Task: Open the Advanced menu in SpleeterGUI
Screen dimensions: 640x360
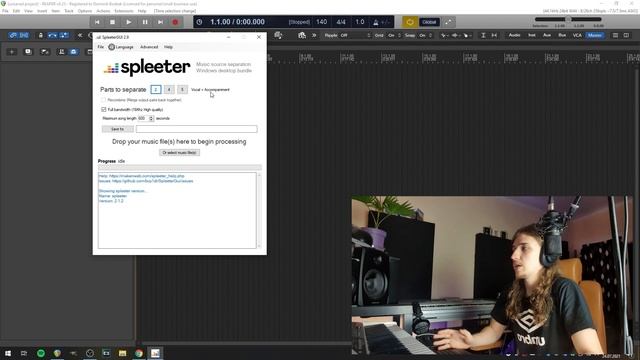Action: (149, 47)
